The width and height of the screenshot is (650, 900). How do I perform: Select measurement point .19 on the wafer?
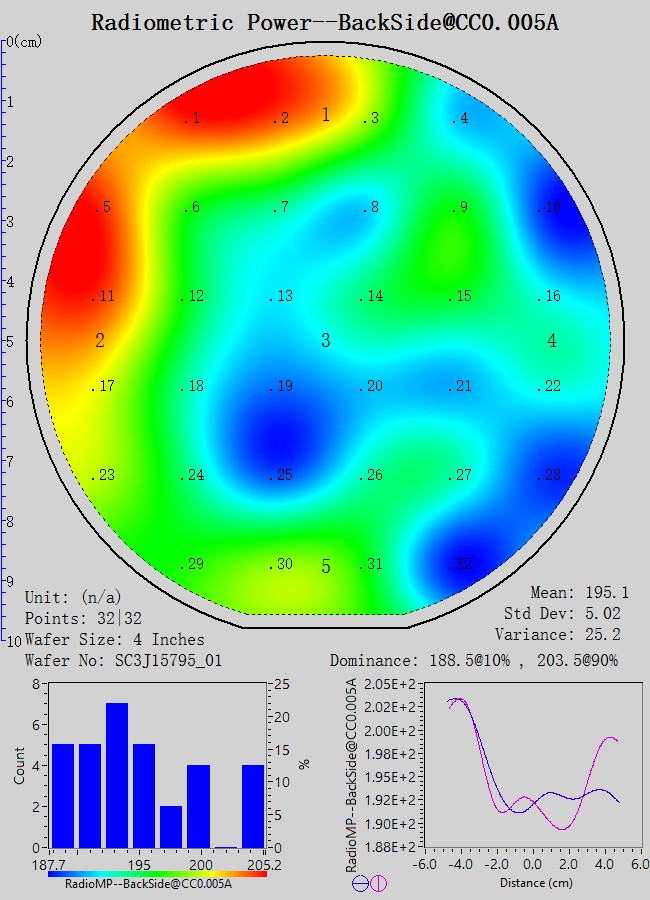pyautogui.click(x=282, y=387)
